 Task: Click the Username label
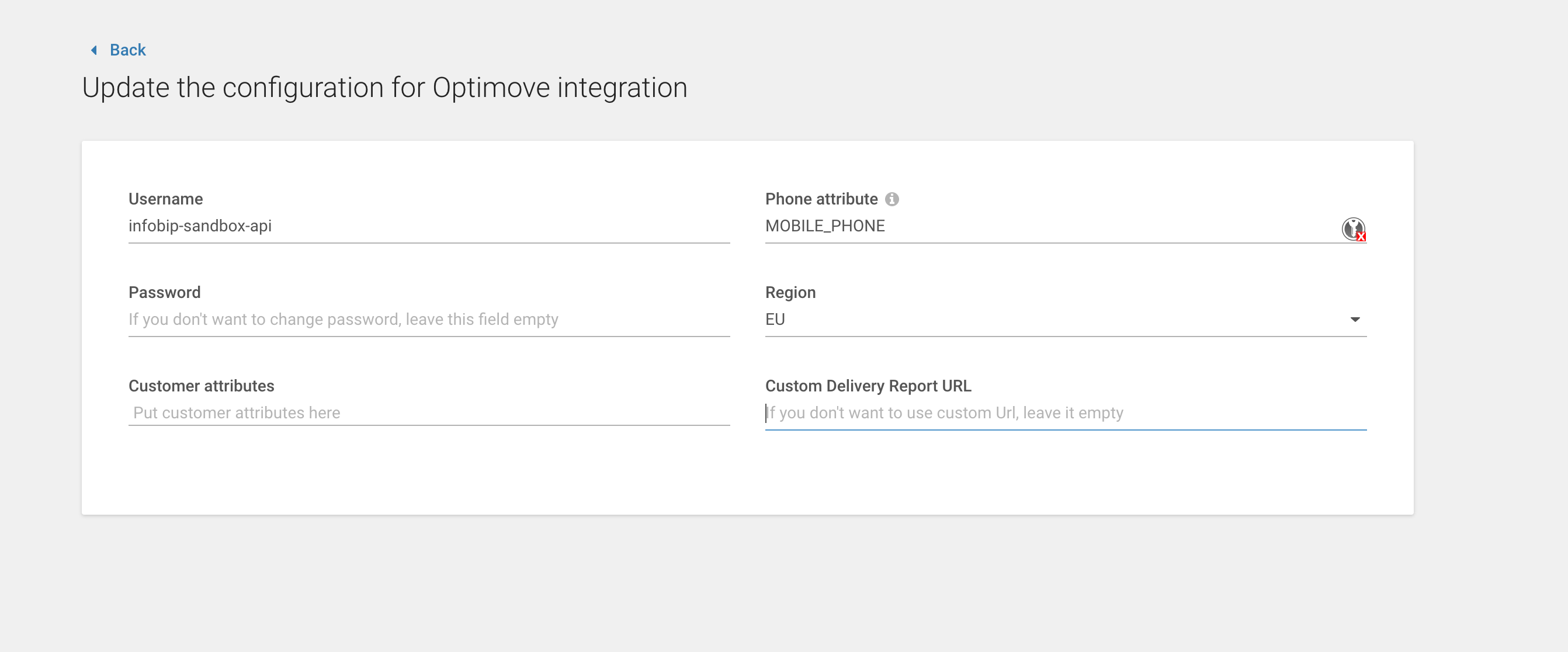click(165, 199)
